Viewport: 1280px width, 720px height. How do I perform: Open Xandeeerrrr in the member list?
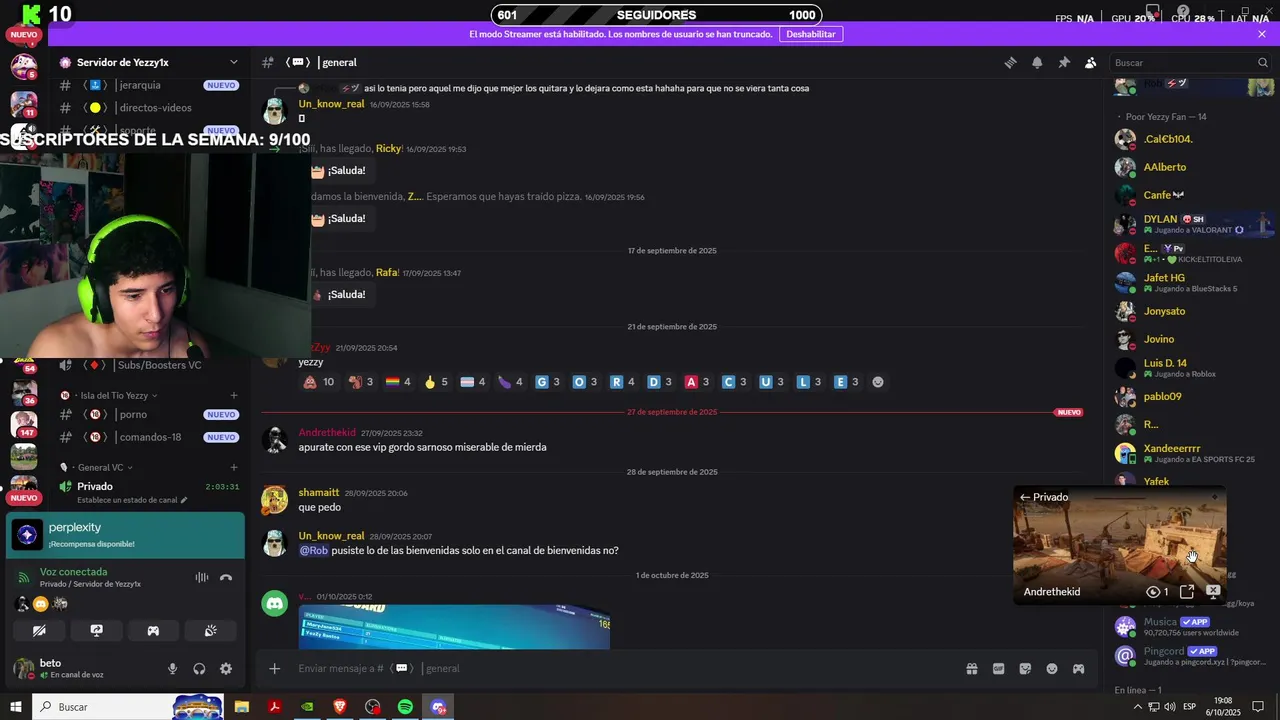(x=1190, y=453)
